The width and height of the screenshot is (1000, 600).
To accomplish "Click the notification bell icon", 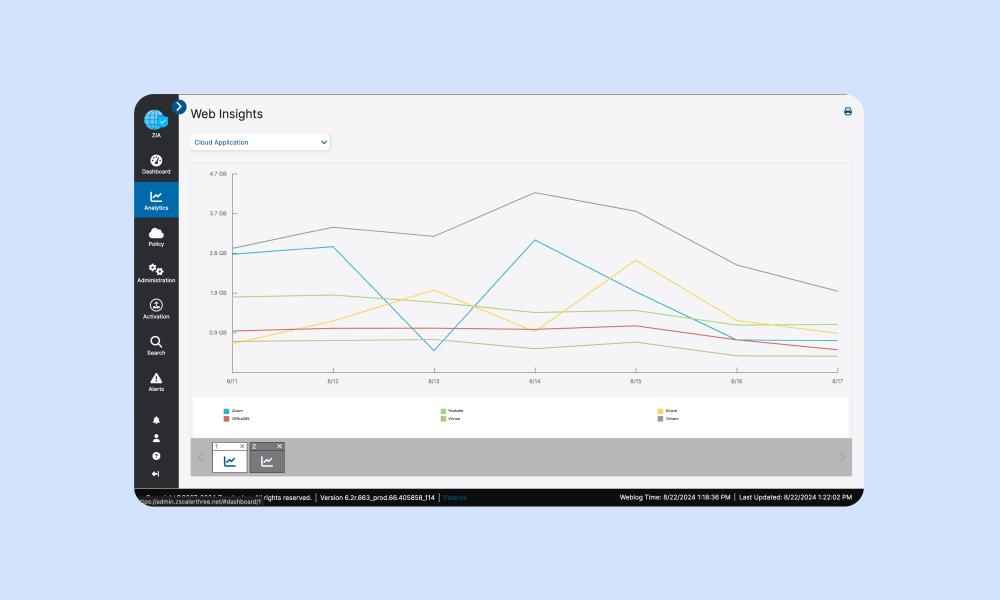I will 156,420.
